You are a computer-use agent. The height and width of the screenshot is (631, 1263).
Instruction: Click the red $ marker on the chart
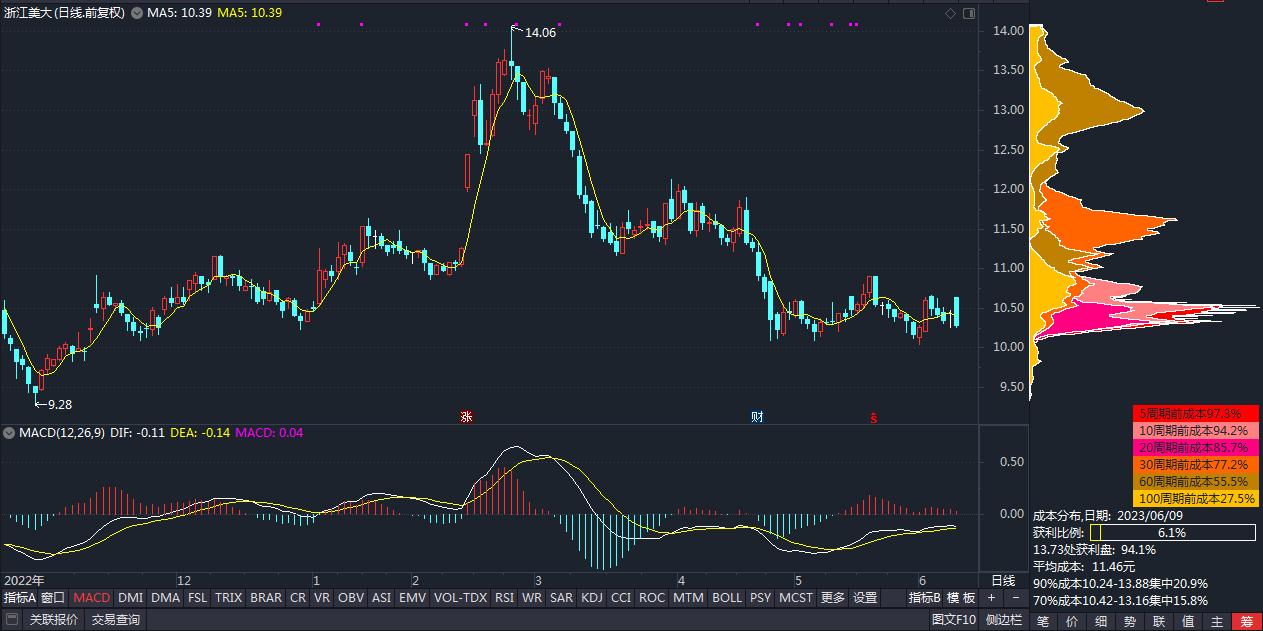(873, 417)
